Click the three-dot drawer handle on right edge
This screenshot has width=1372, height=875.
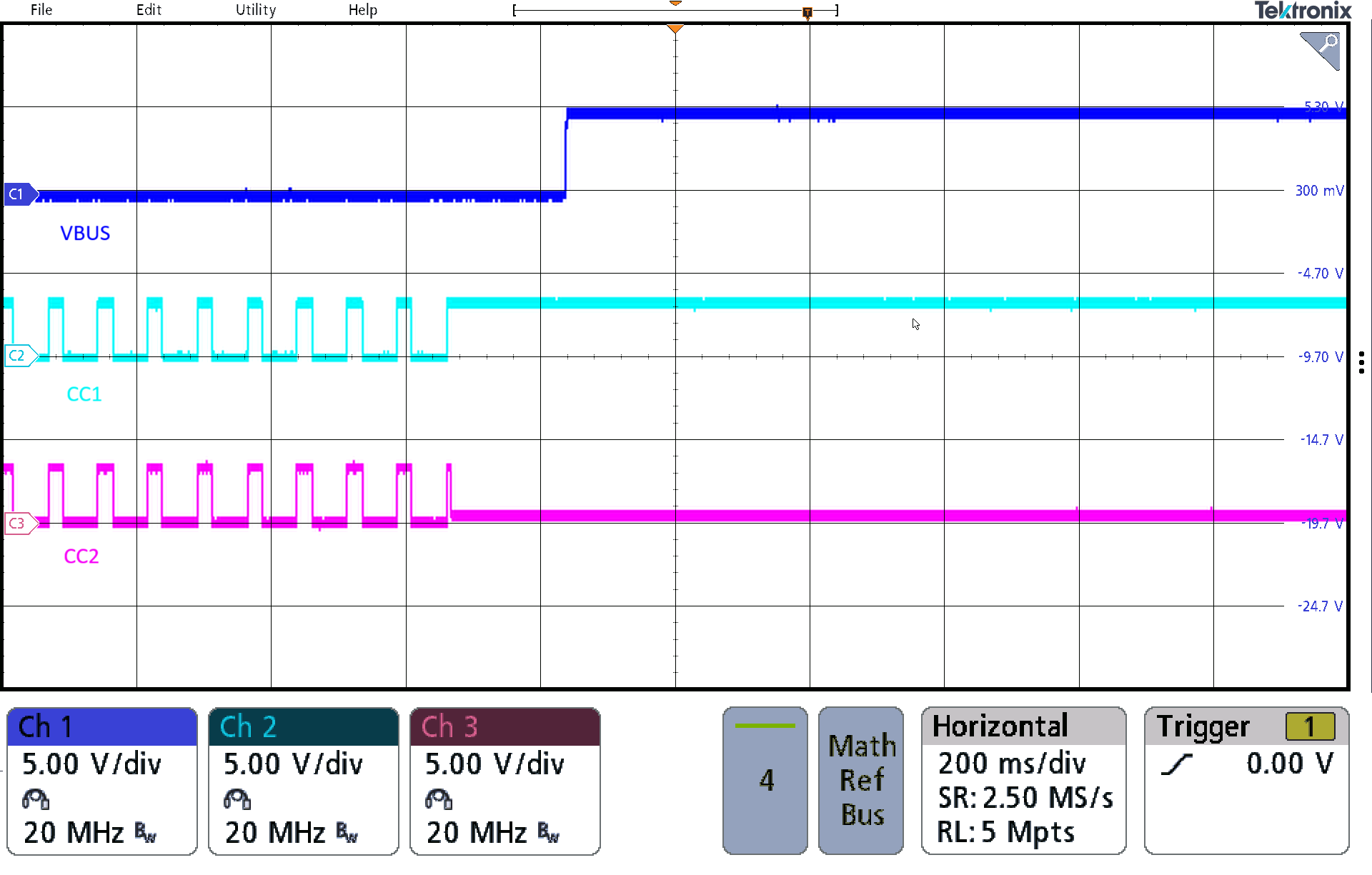click(x=1361, y=362)
